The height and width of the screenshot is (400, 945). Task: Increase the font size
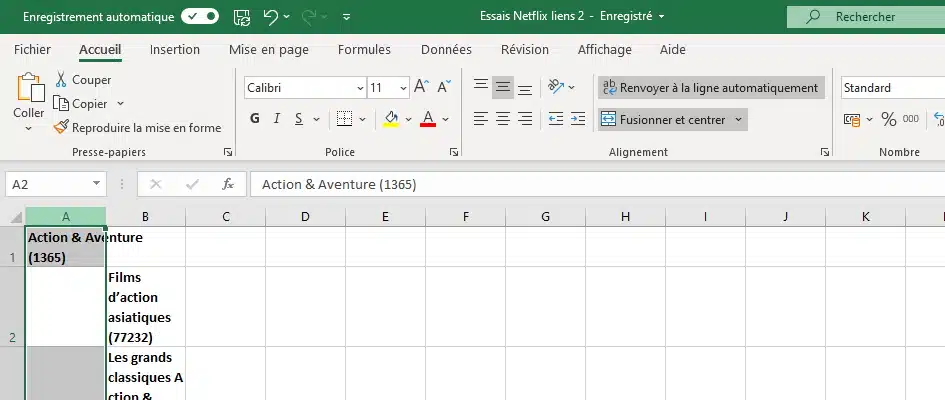click(x=421, y=87)
